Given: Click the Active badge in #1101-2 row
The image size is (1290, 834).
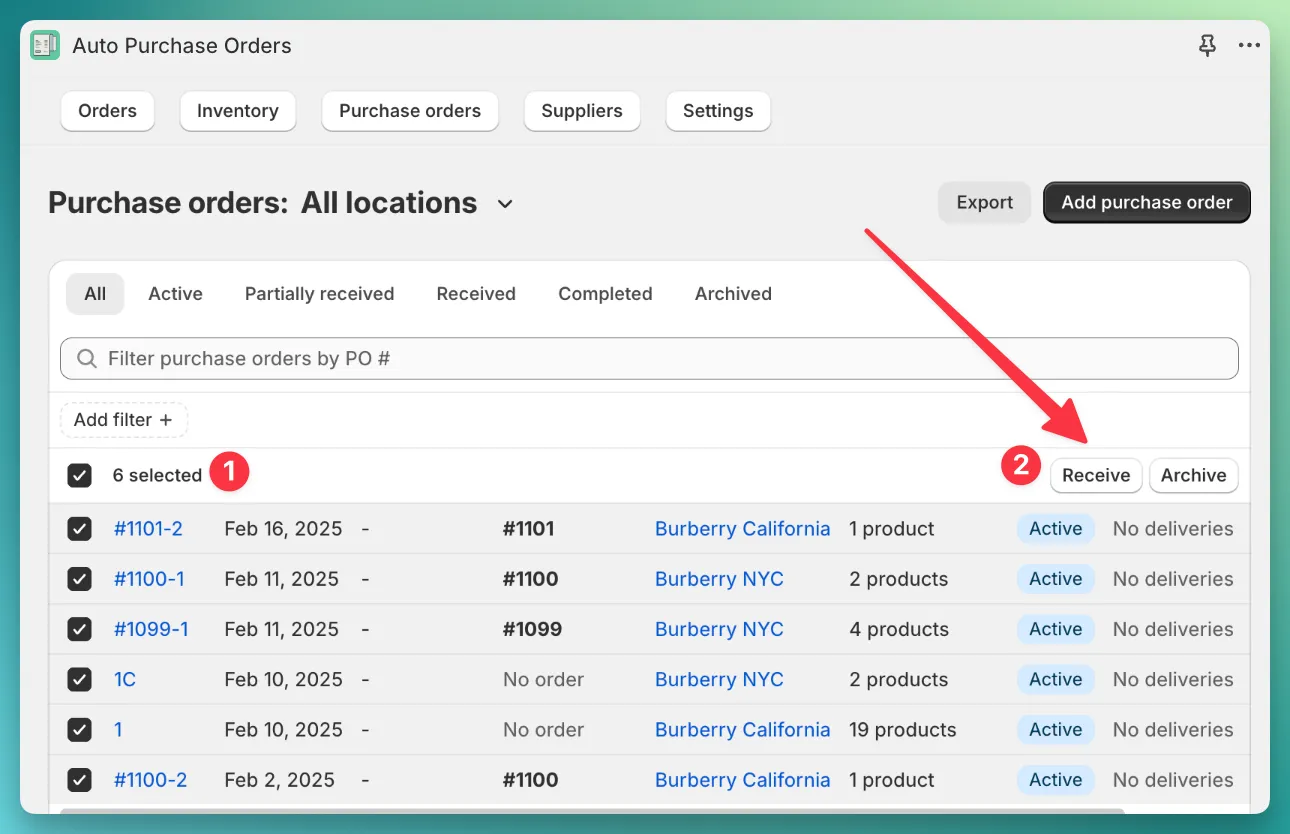Looking at the screenshot, I should click(x=1056, y=529).
